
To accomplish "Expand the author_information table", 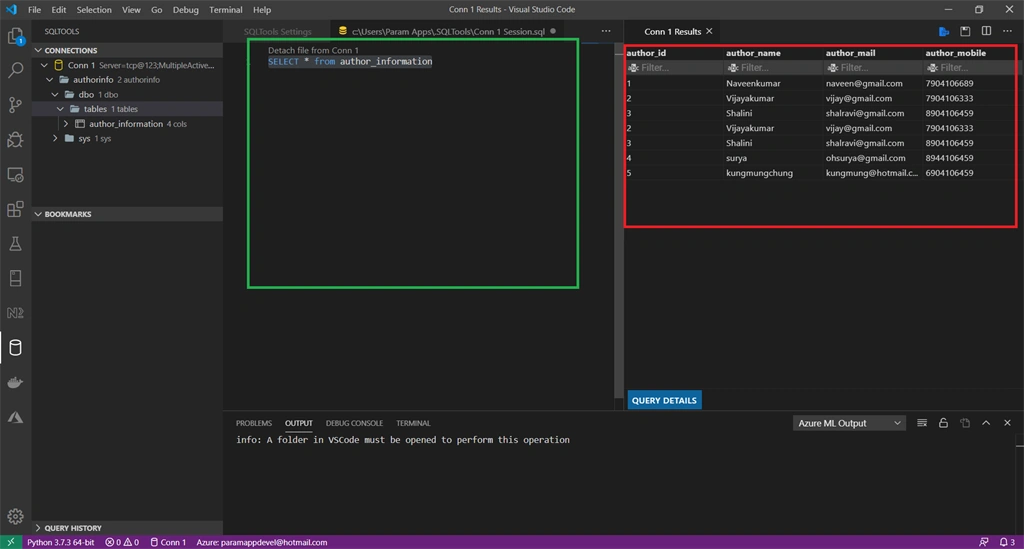I will (65, 124).
